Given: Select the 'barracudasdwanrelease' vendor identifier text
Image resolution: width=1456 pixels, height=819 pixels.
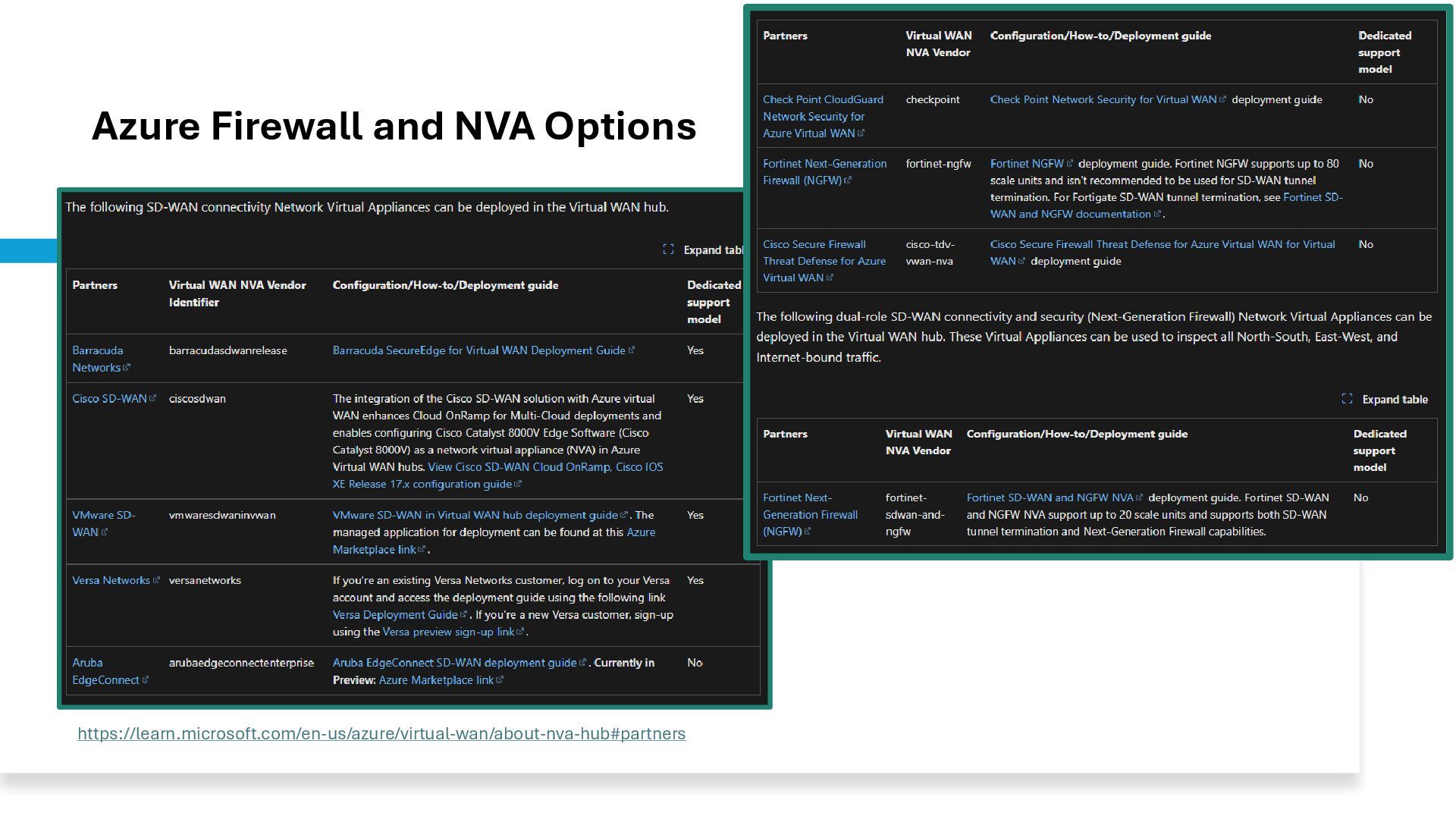Looking at the screenshot, I should [227, 350].
